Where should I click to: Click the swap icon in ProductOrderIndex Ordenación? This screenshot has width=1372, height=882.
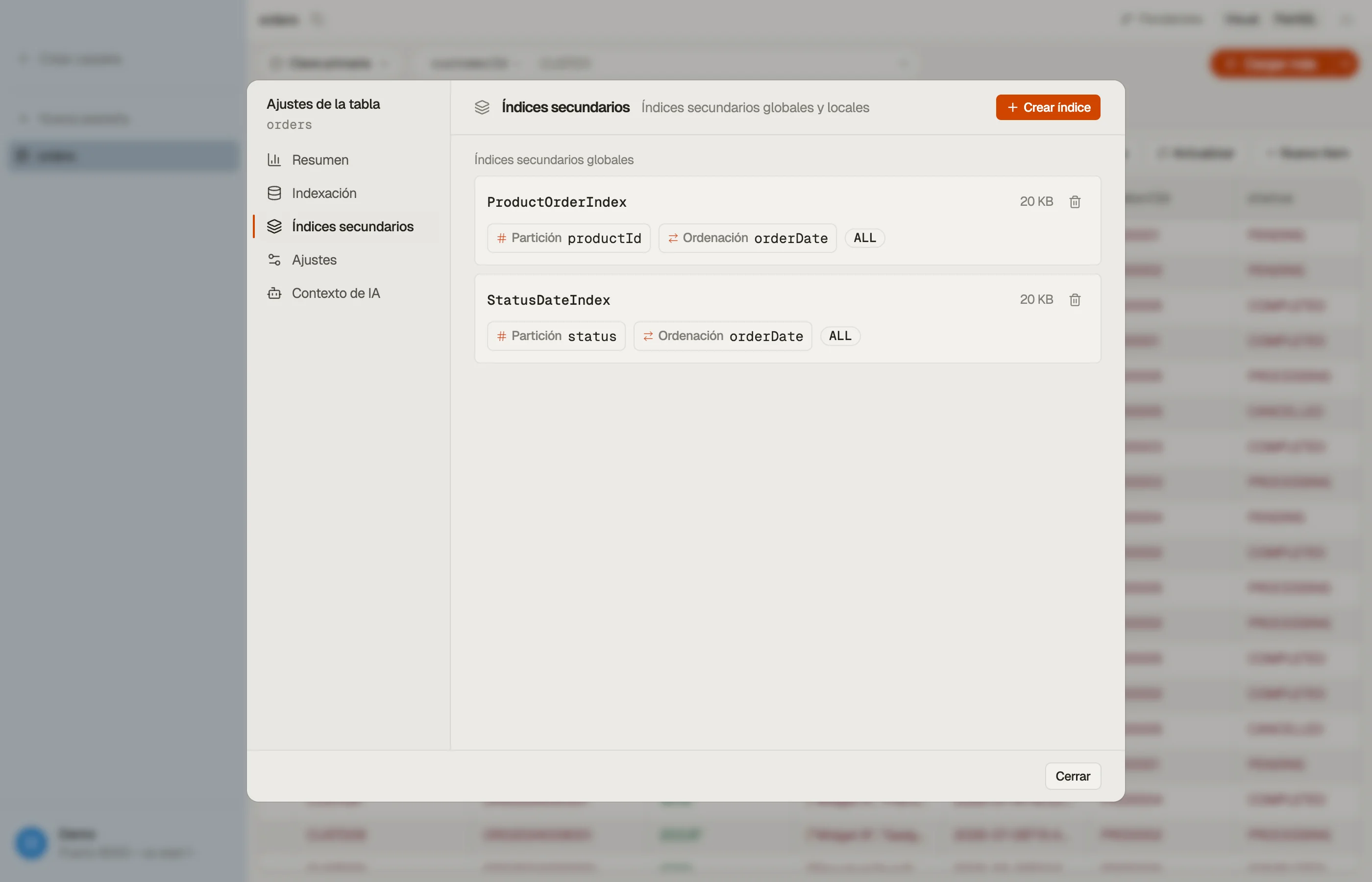coord(673,238)
